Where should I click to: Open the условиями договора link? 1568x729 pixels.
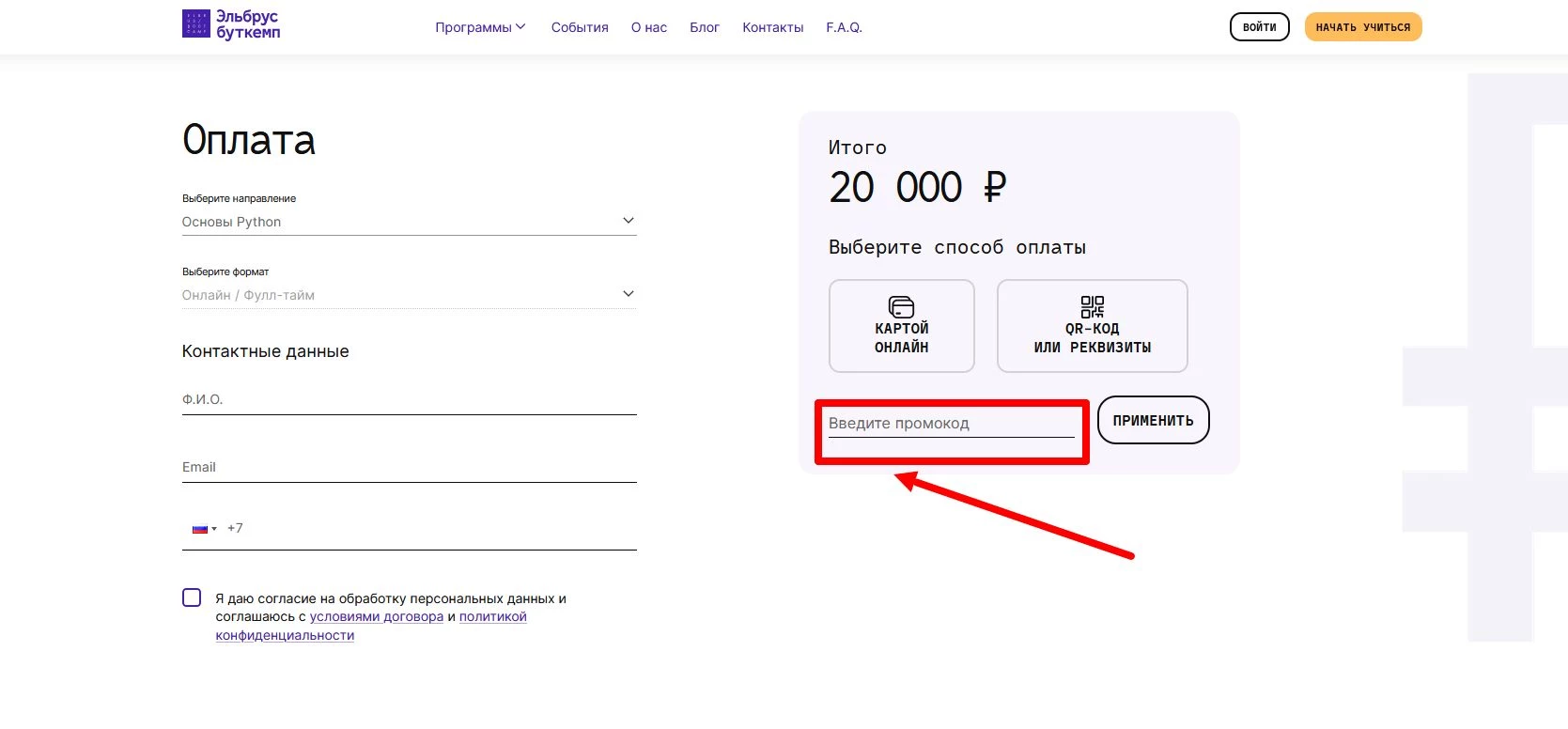point(376,617)
